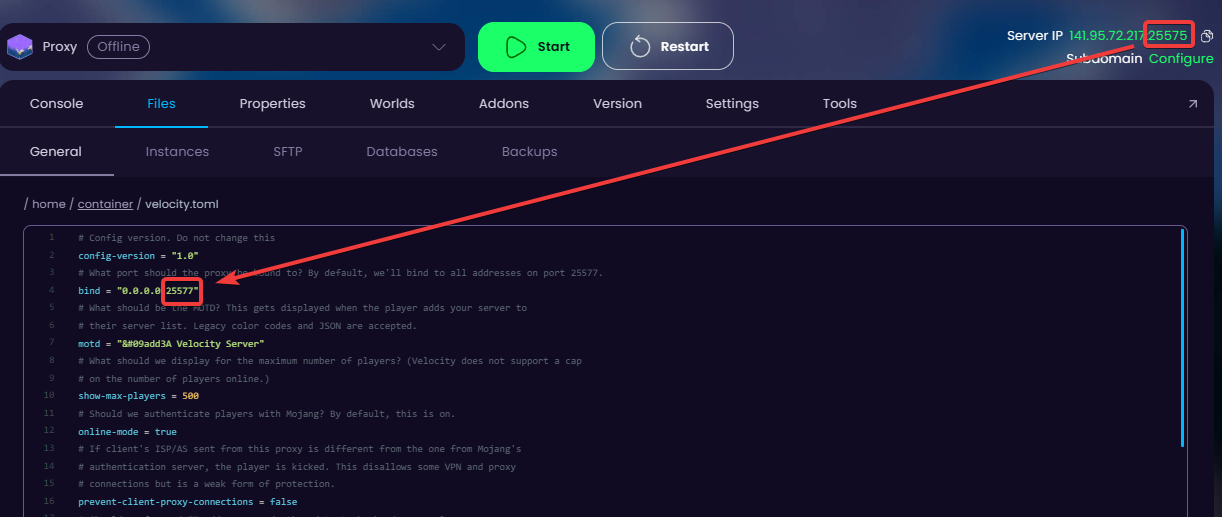The image size is (1222, 517).
Task: Click the home breadcrumb segment
Action: pos(49,204)
